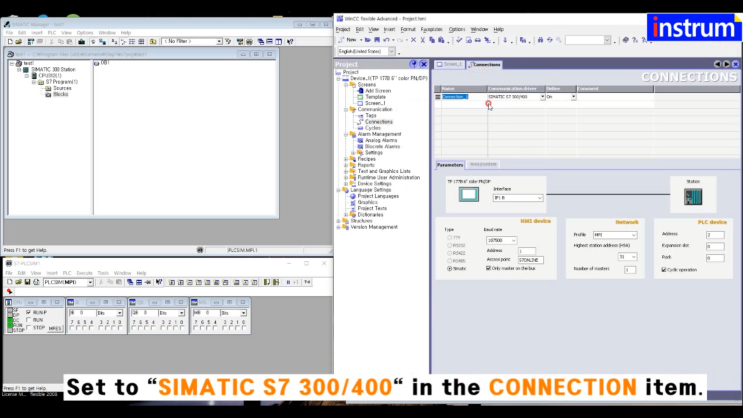This screenshot has width=743, height=418.
Task: Click the New button in WinCC toolbar
Action: (x=348, y=40)
